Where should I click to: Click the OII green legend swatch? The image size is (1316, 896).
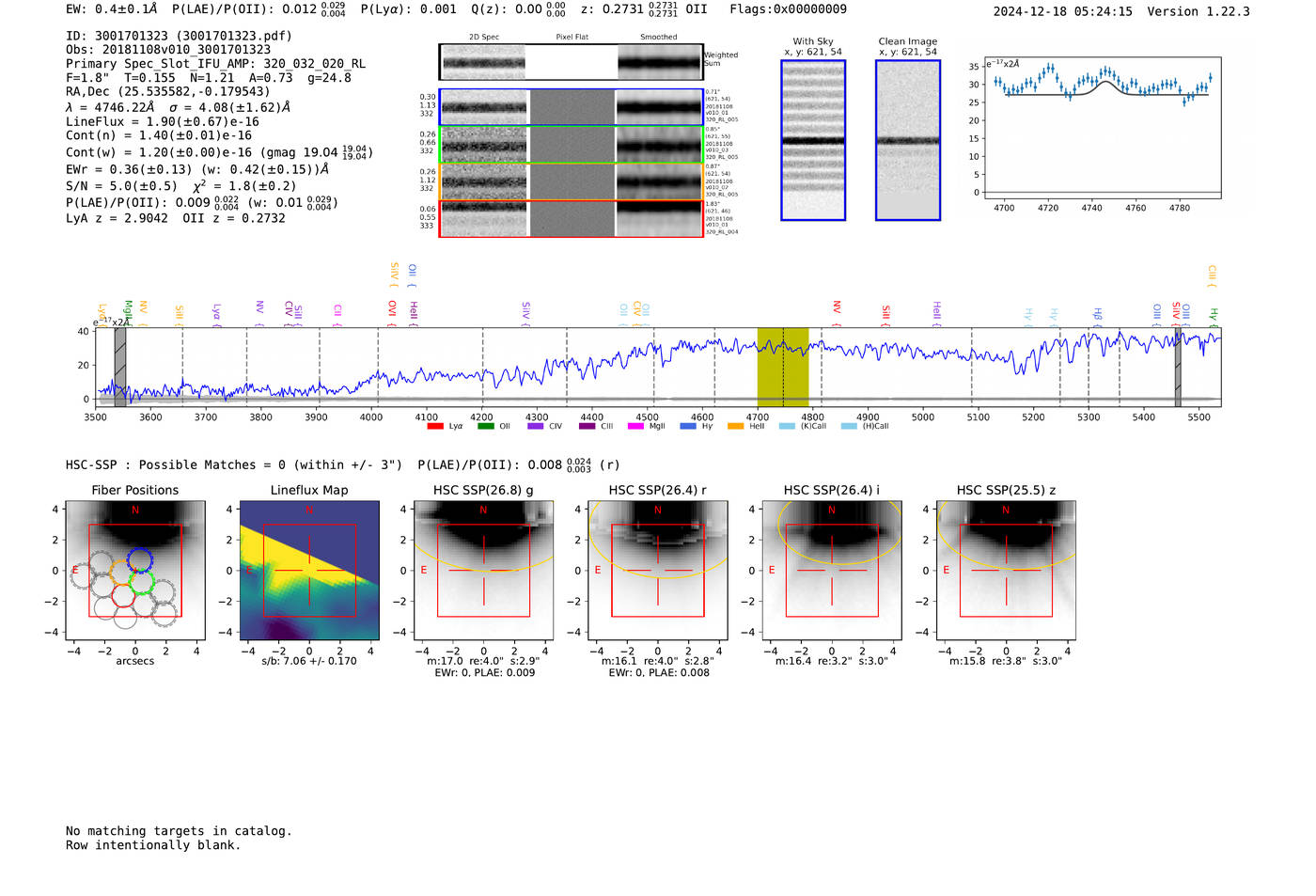(x=485, y=427)
